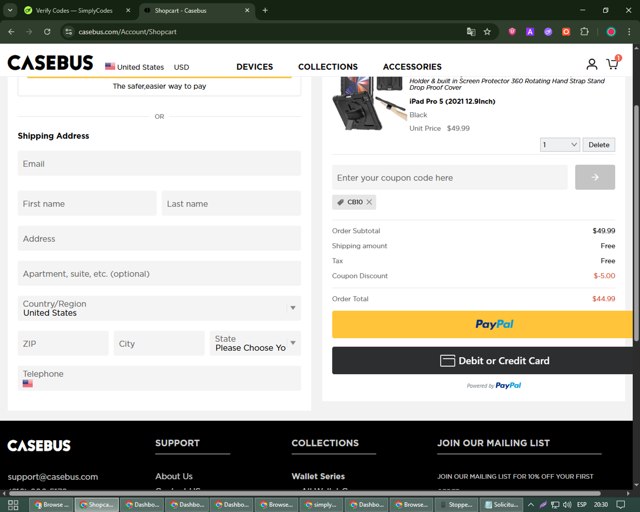Switch to the Stoppe... taskbar window
This screenshot has width=640, height=512.
[457, 505]
